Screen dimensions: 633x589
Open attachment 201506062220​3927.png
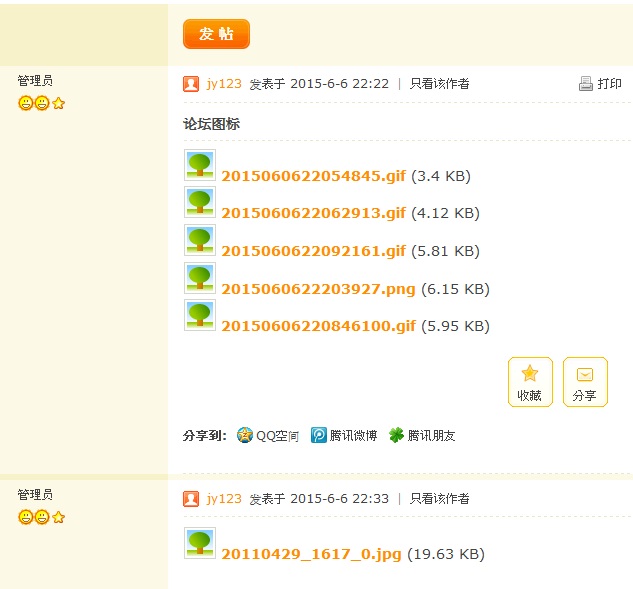point(318,289)
